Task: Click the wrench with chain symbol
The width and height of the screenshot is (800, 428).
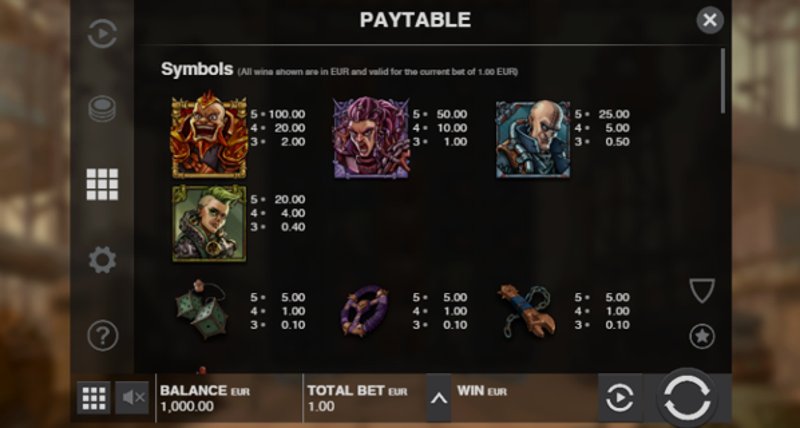Action: [x=527, y=311]
